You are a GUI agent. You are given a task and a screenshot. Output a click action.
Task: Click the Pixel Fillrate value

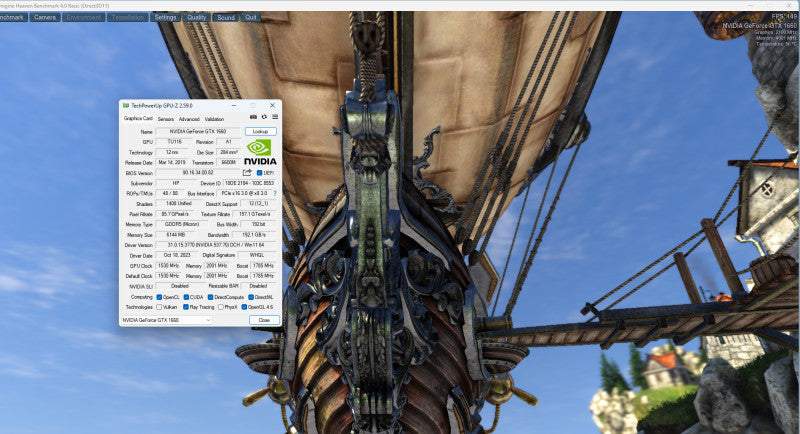point(175,214)
